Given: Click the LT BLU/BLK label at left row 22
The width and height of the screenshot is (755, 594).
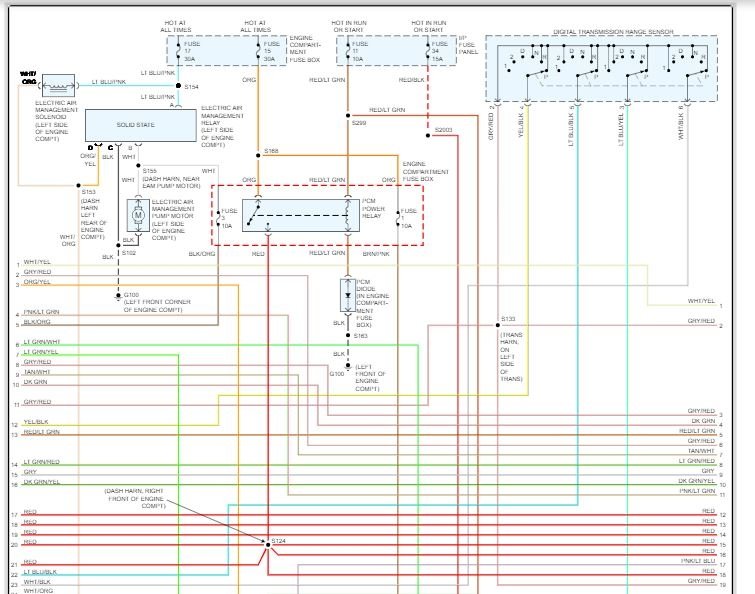Looking at the screenshot, I should [x=40, y=572].
